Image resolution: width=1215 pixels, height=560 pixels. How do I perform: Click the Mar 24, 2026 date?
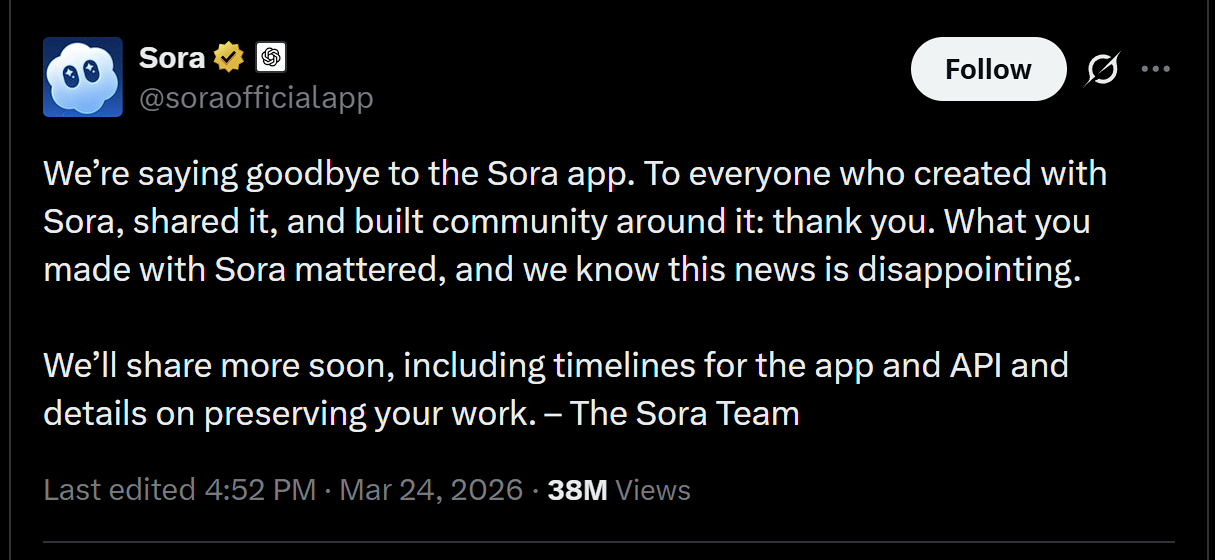[x=431, y=490]
